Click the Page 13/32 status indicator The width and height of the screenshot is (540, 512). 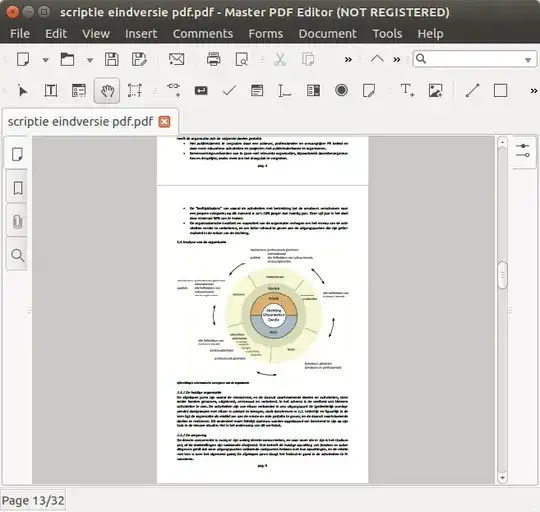(33, 500)
